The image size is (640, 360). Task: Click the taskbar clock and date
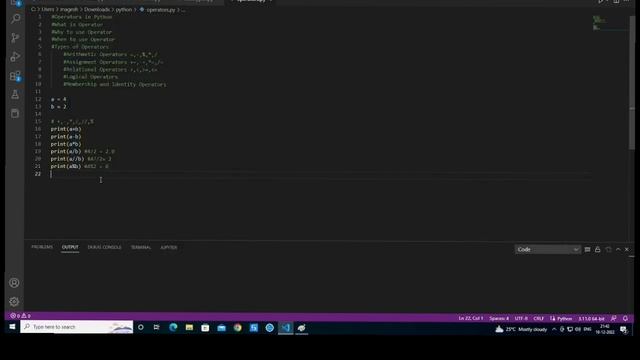(x=605, y=329)
